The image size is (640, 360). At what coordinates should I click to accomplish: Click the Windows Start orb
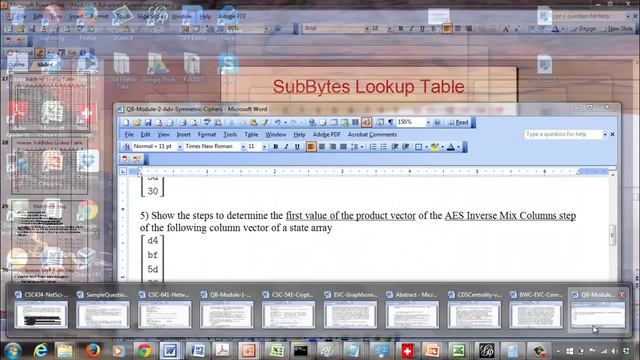(13, 350)
